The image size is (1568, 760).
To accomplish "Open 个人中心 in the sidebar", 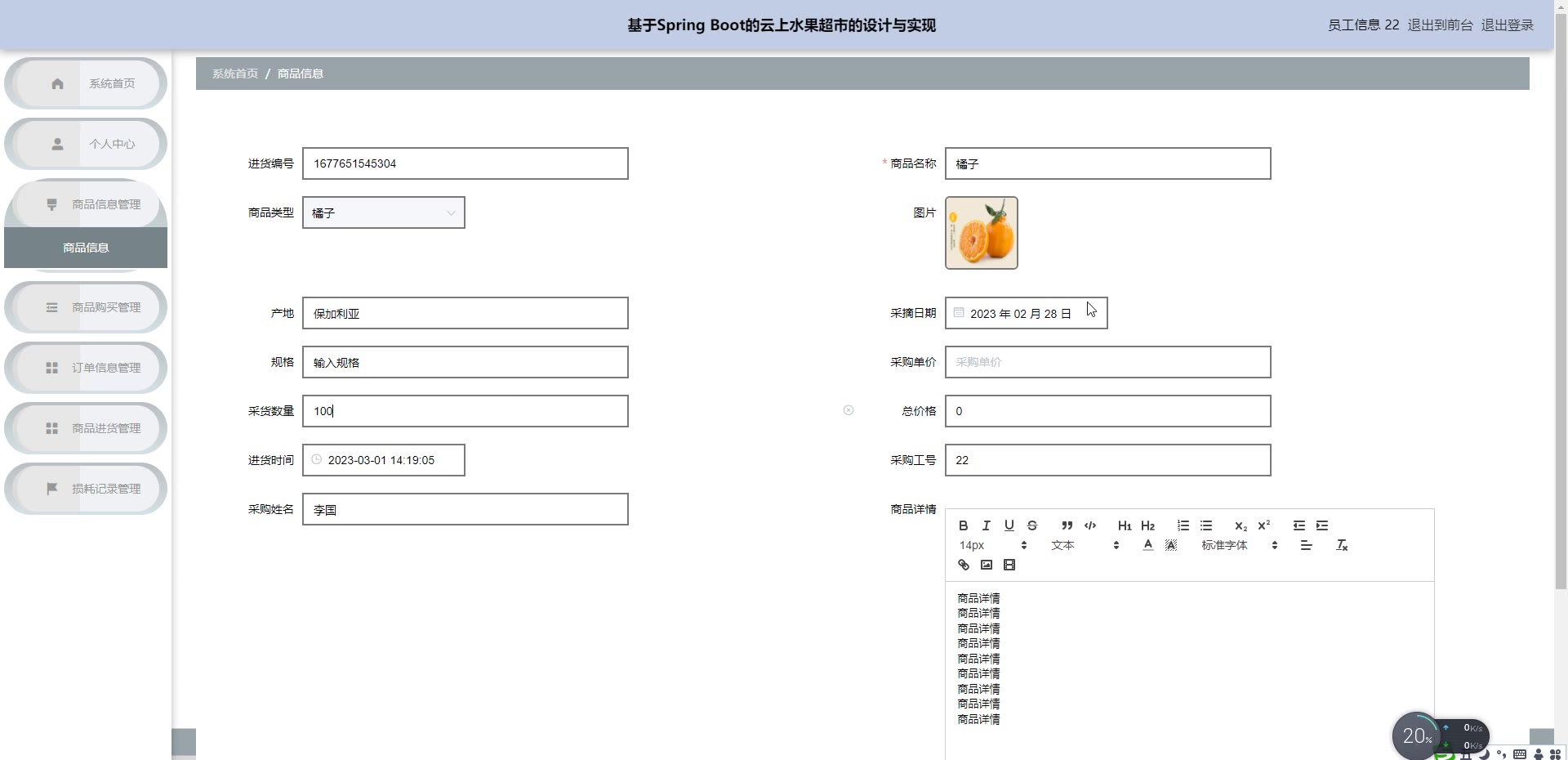I will coord(86,144).
